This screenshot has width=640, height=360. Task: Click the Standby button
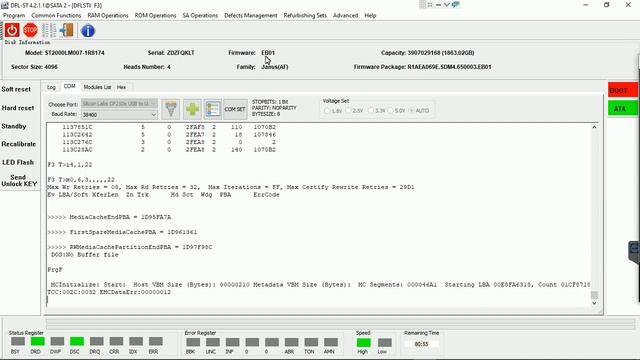pos(14,127)
